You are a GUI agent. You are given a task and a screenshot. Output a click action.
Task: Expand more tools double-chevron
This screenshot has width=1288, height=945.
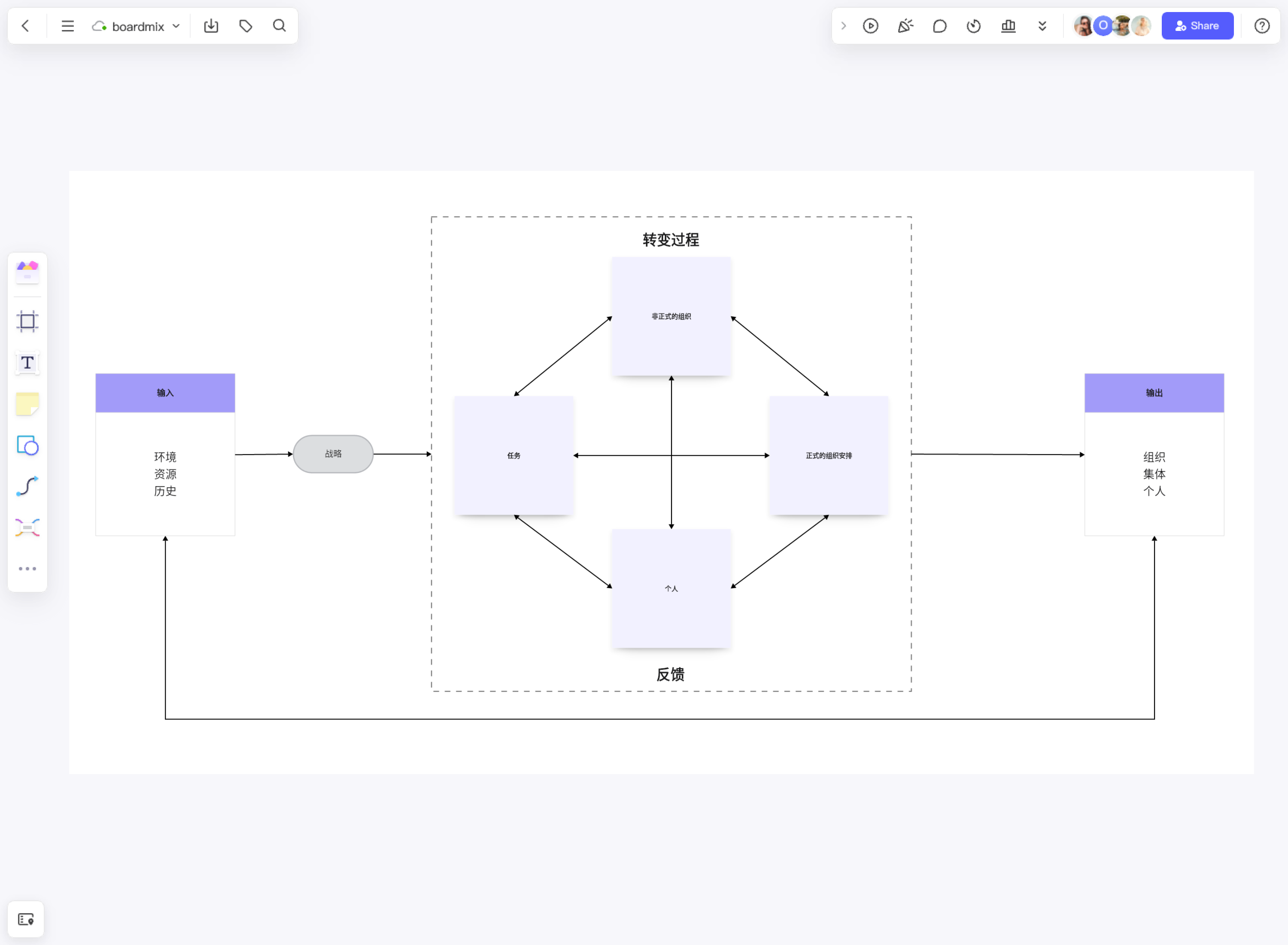tap(1042, 26)
